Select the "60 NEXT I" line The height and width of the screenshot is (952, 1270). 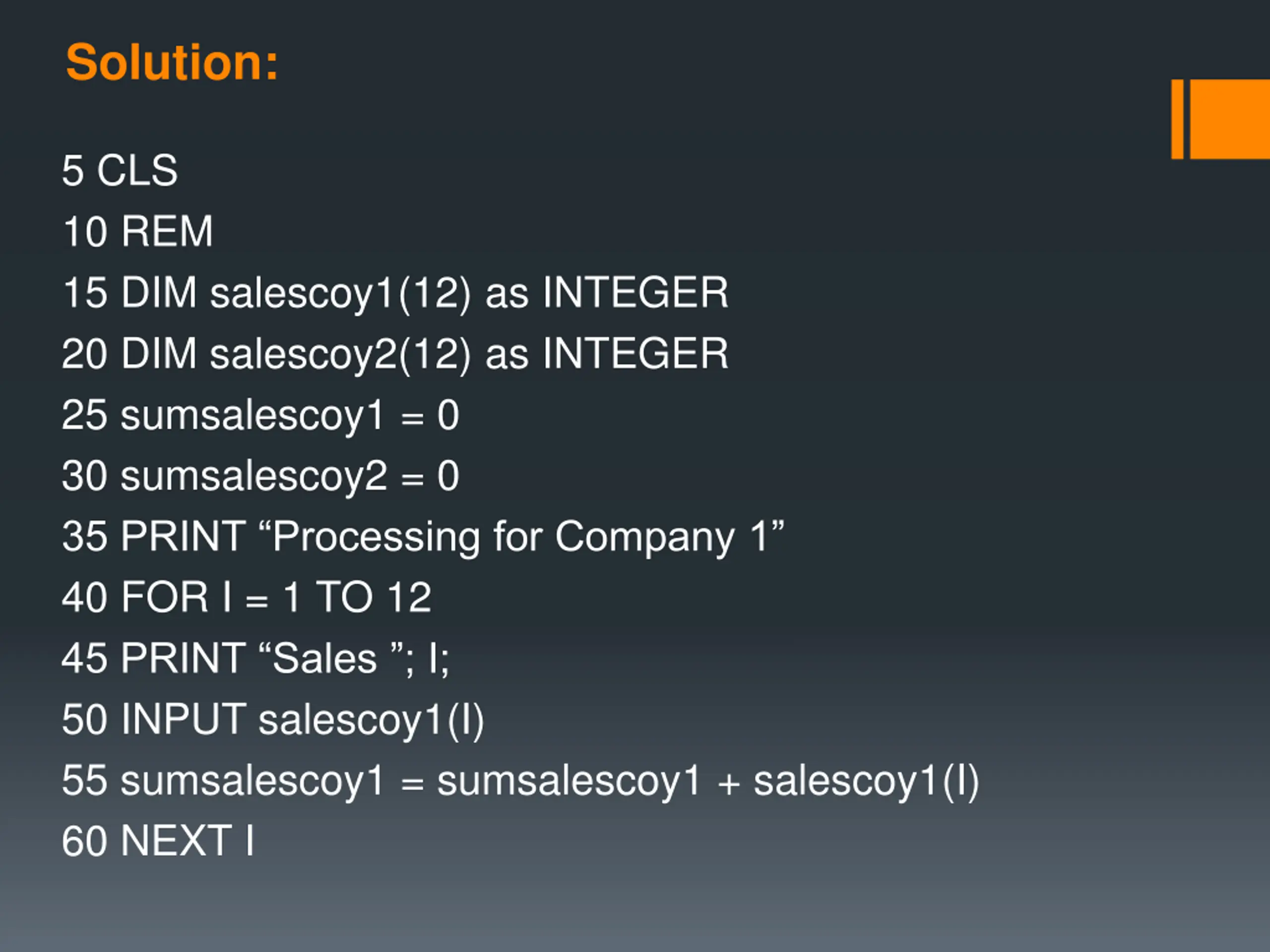pyautogui.click(x=158, y=841)
